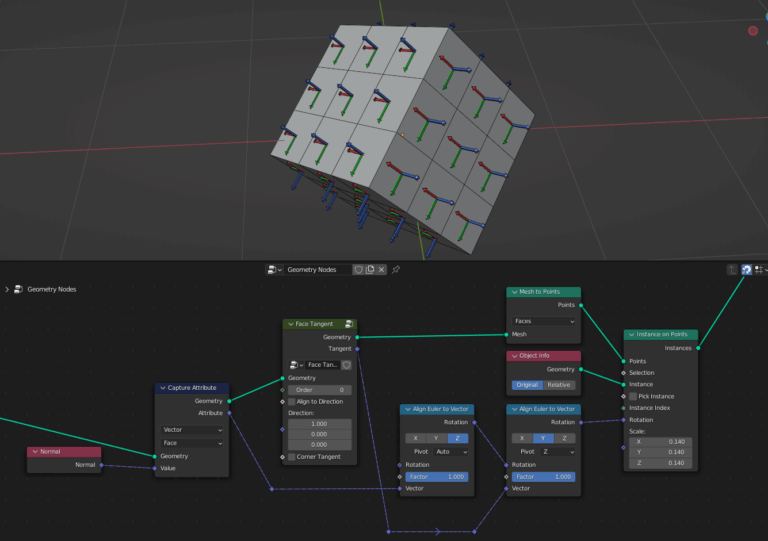Open the node tree browse dropdown in header
768x541 pixels.
(275, 270)
